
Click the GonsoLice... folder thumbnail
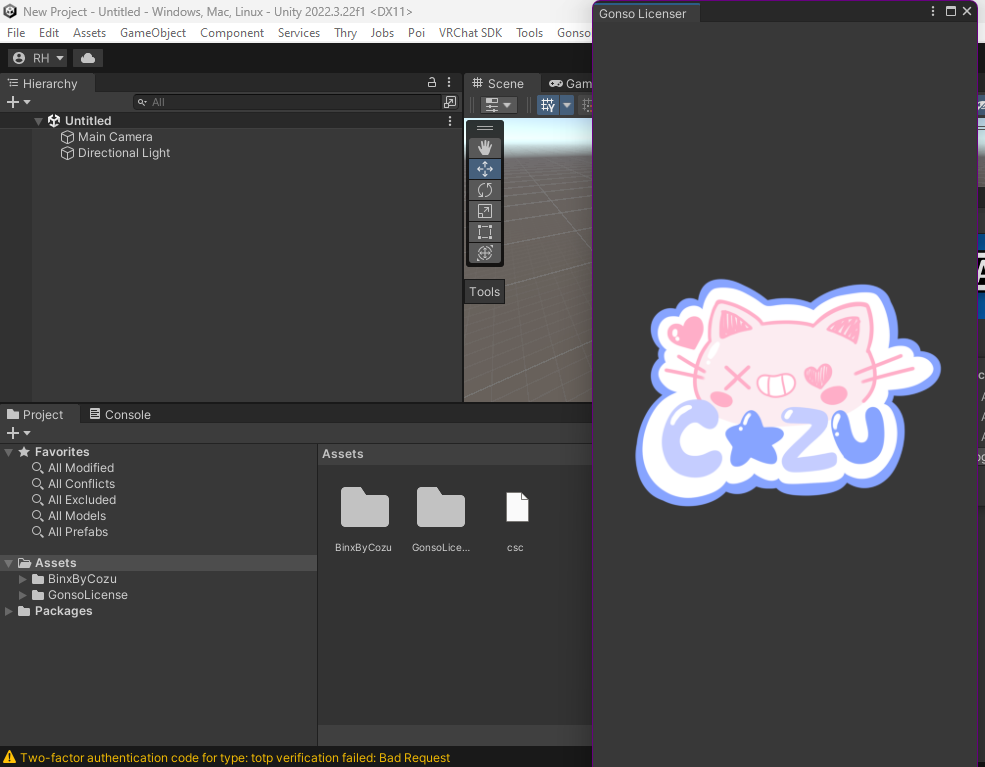tap(440, 508)
